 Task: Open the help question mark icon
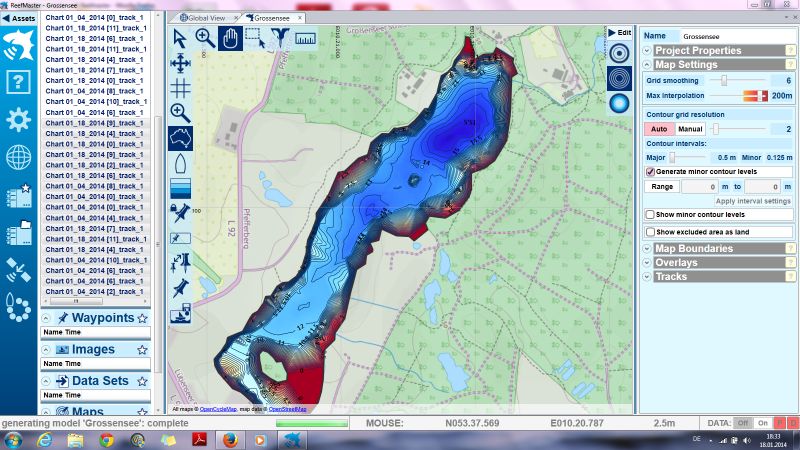(18, 82)
